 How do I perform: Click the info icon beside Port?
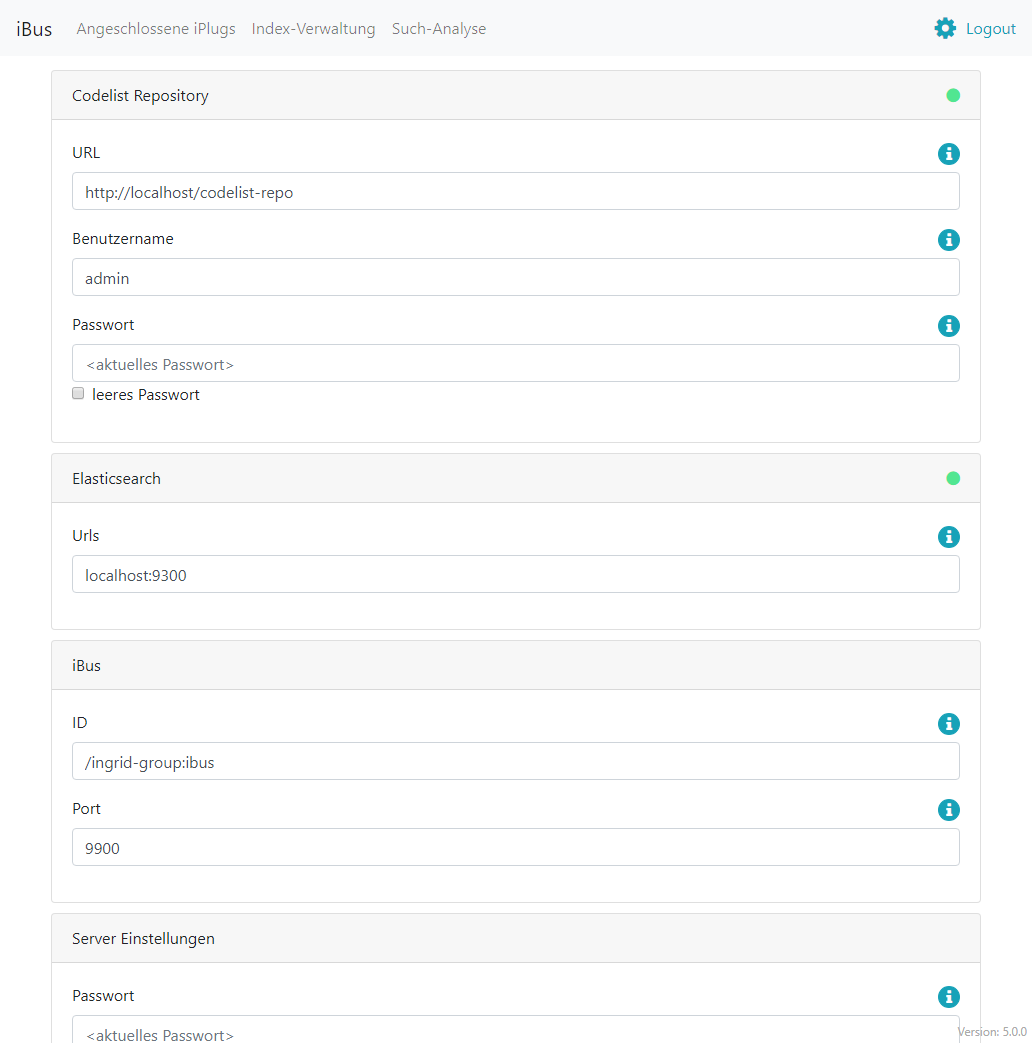pyautogui.click(x=948, y=810)
